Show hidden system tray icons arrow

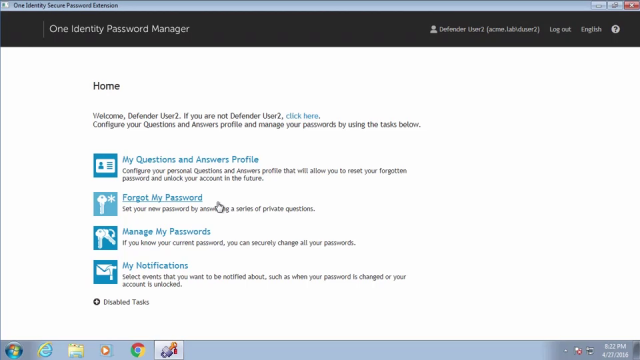click(x=565, y=351)
